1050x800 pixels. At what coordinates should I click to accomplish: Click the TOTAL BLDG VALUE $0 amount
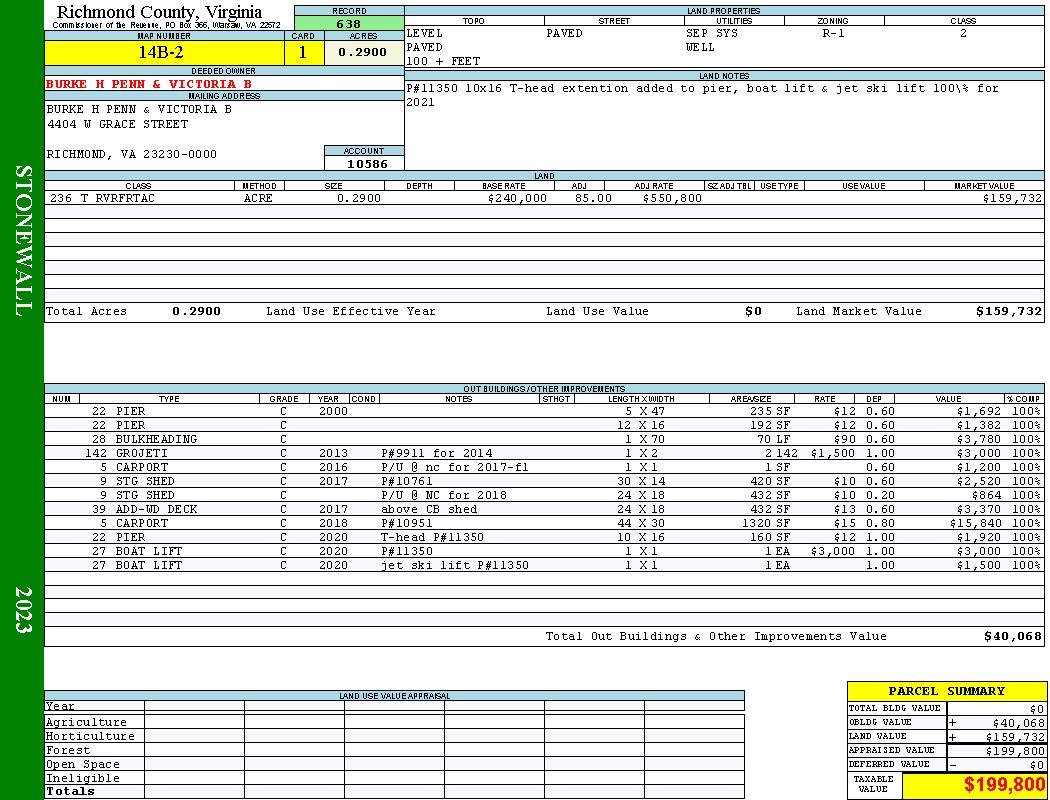point(1037,709)
